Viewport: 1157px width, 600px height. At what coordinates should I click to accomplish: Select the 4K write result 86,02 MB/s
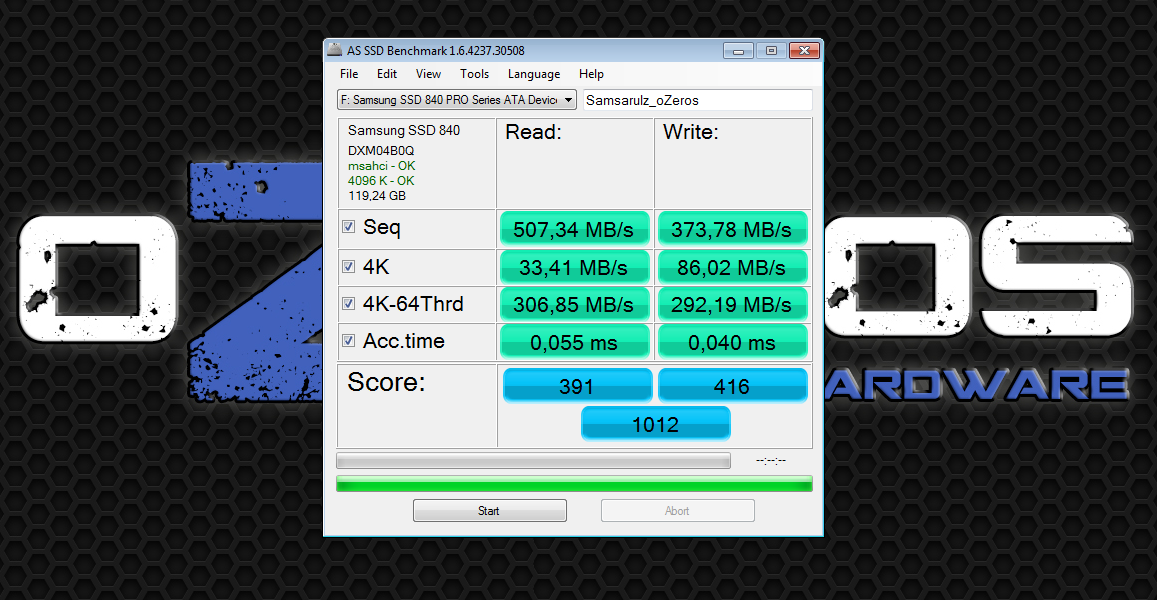(732, 267)
